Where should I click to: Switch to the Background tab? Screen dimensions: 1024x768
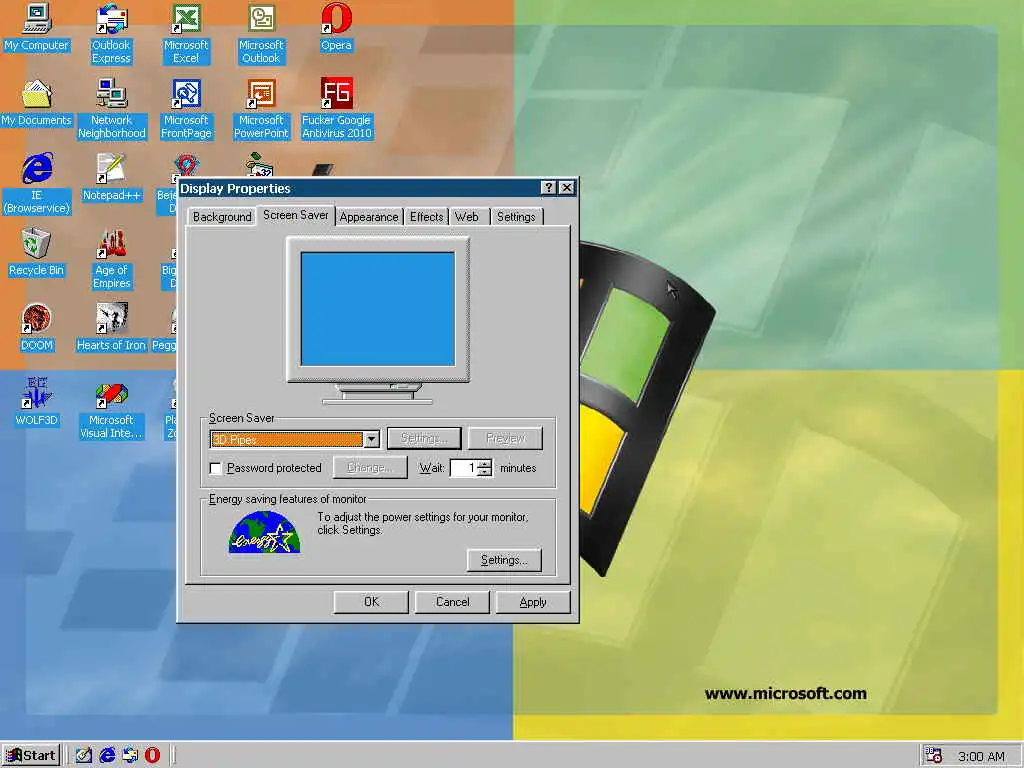coord(222,217)
